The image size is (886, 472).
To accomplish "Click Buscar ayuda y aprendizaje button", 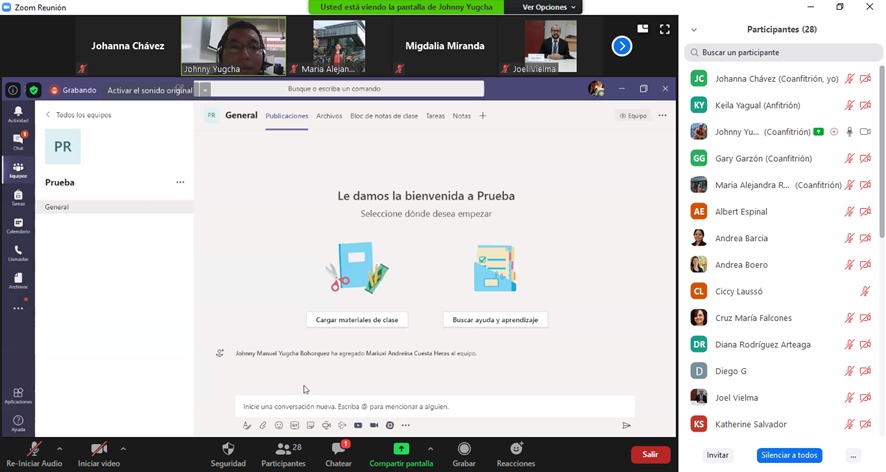I will [x=495, y=320].
